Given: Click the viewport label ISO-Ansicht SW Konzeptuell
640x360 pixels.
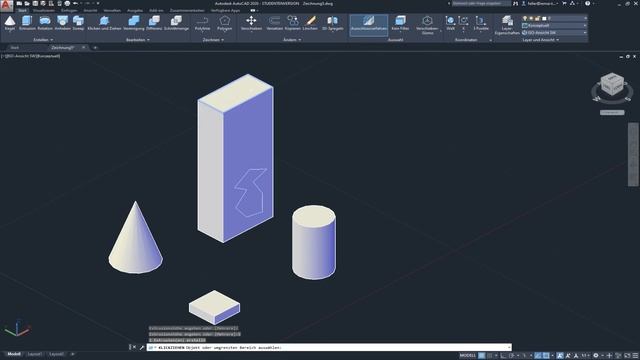Looking at the screenshot, I should click(31, 56).
